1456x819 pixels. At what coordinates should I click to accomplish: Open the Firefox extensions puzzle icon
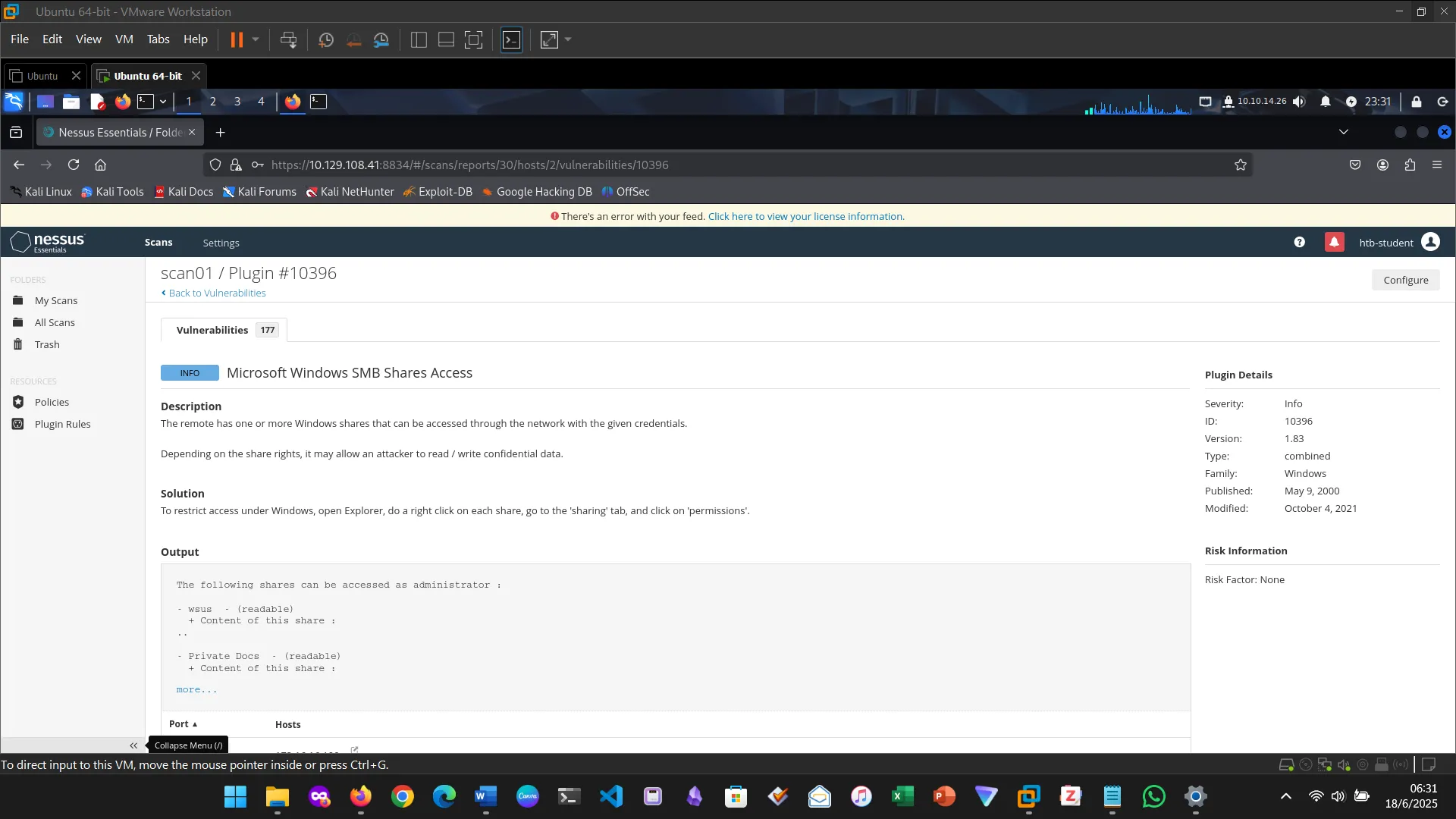(1410, 165)
